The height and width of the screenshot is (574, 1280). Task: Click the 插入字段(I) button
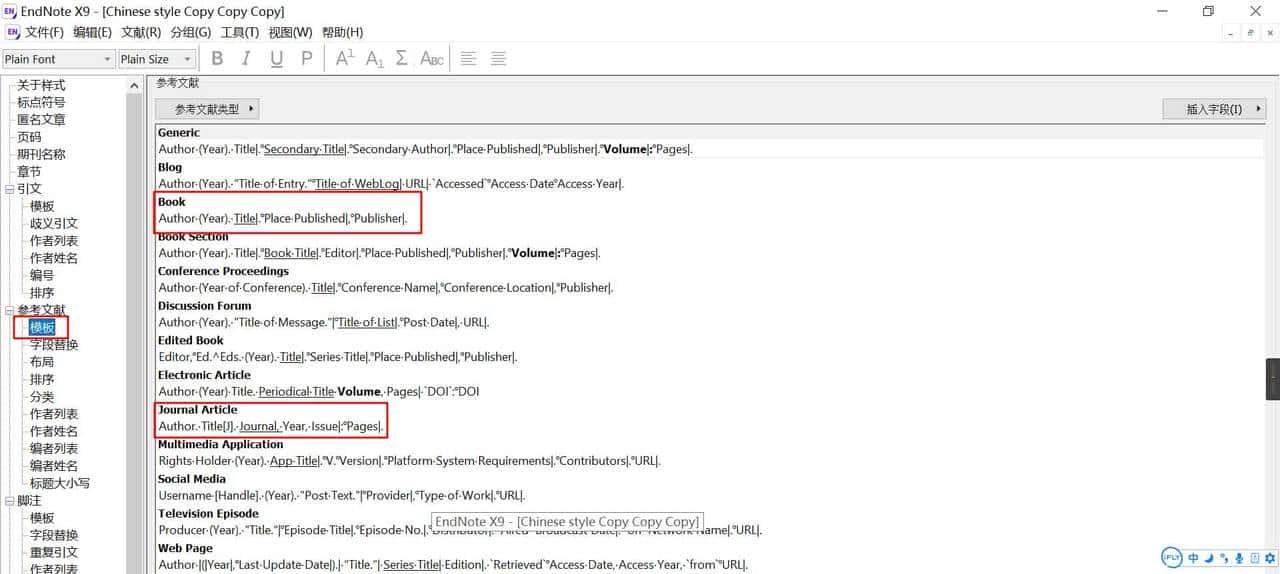coord(1214,109)
